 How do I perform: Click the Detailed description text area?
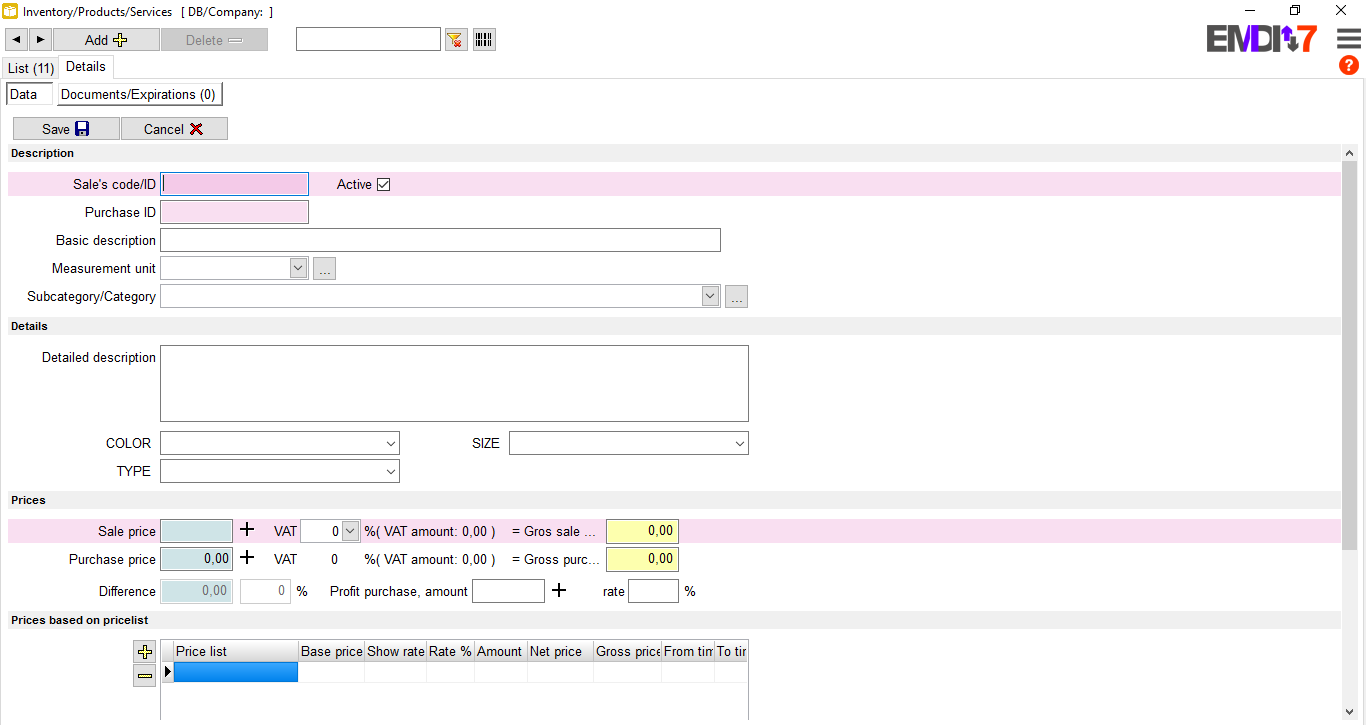[x=454, y=383]
